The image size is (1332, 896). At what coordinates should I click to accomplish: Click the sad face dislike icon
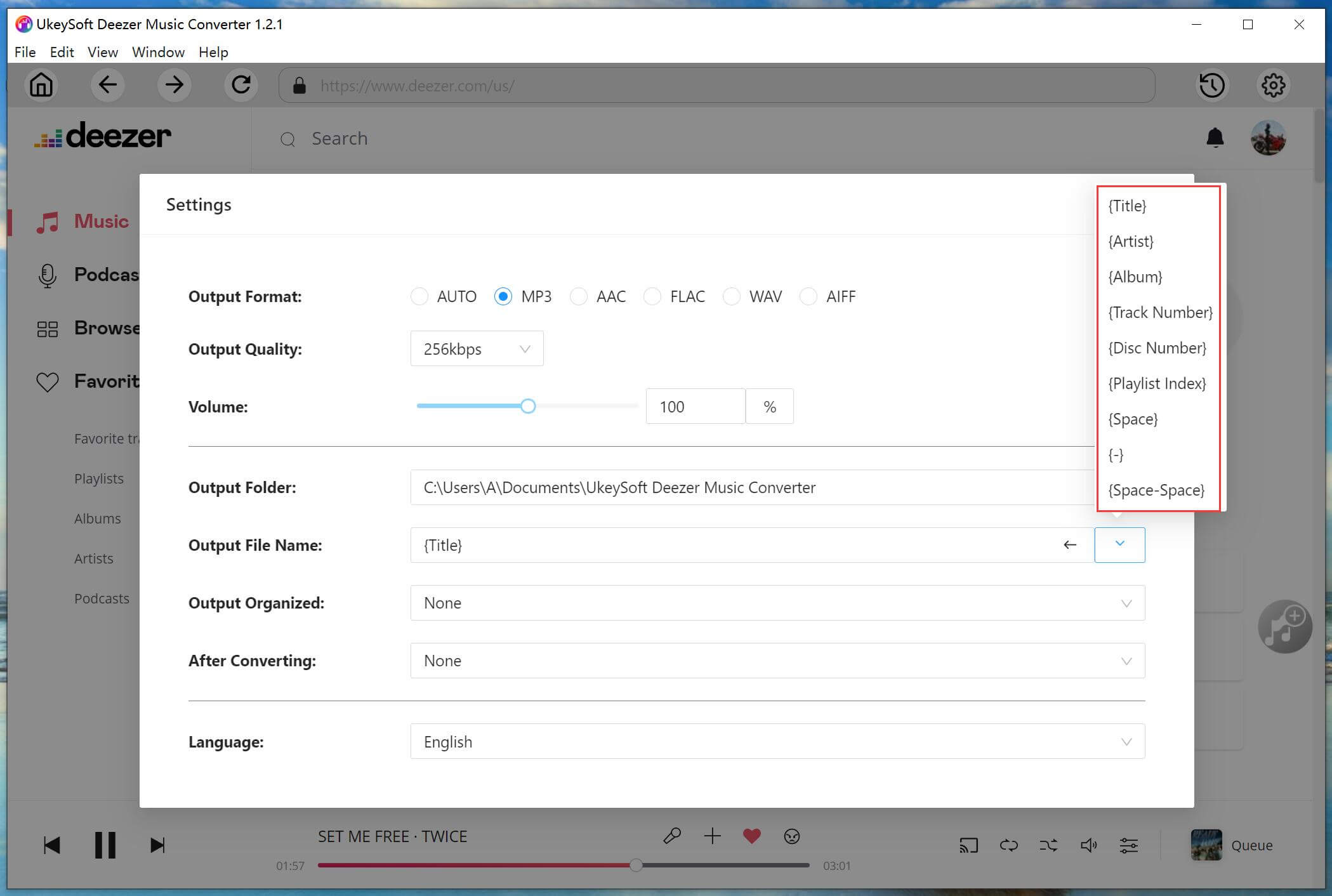tap(792, 836)
